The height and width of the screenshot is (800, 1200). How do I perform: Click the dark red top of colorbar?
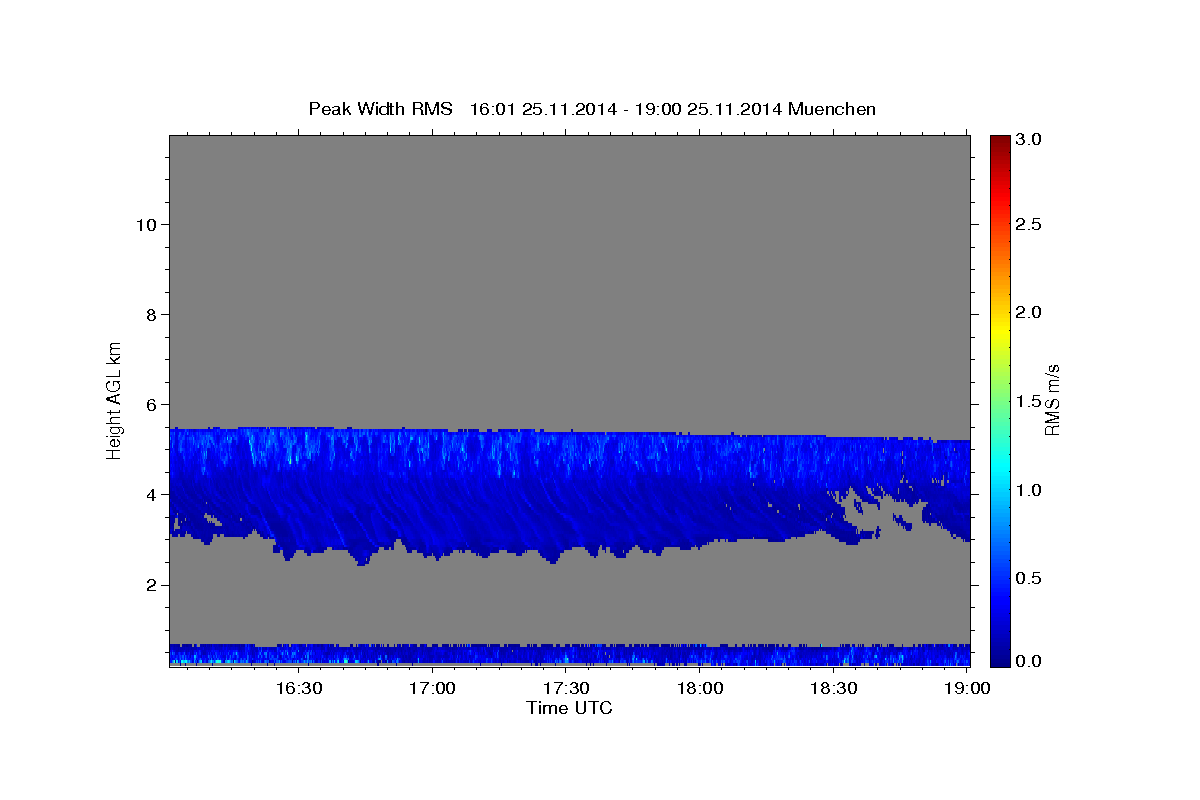coord(1000,142)
